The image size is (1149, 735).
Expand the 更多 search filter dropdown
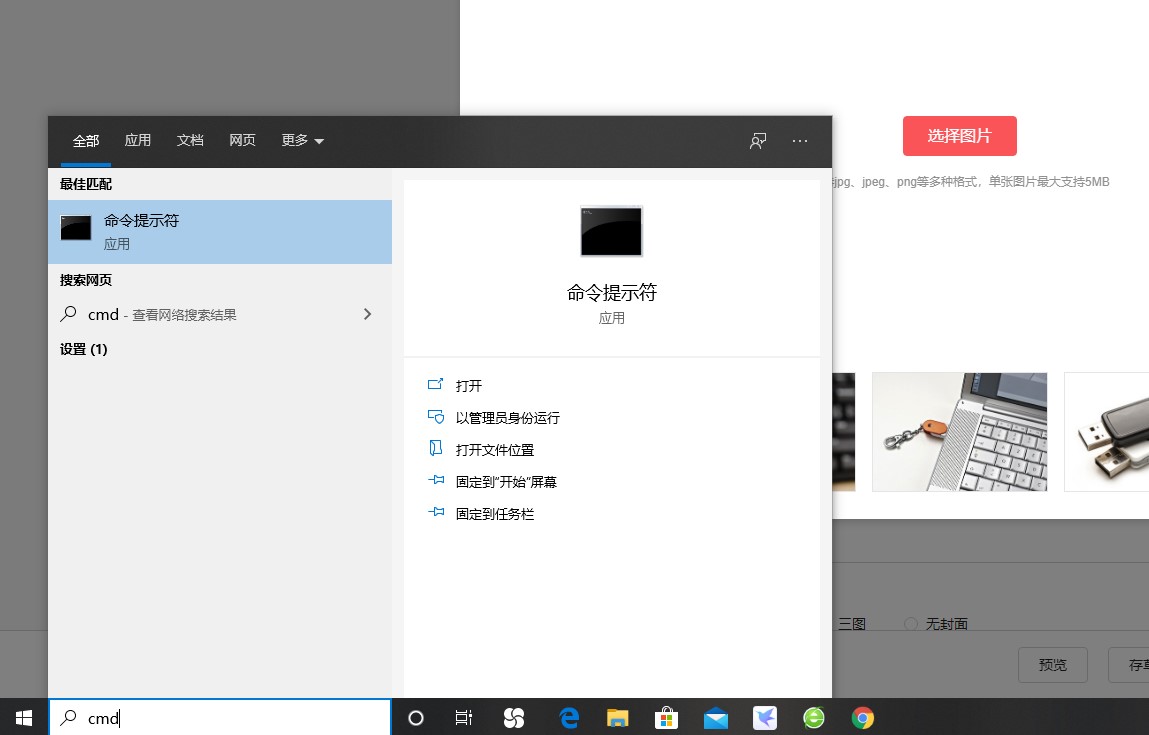(x=302, y=140)
